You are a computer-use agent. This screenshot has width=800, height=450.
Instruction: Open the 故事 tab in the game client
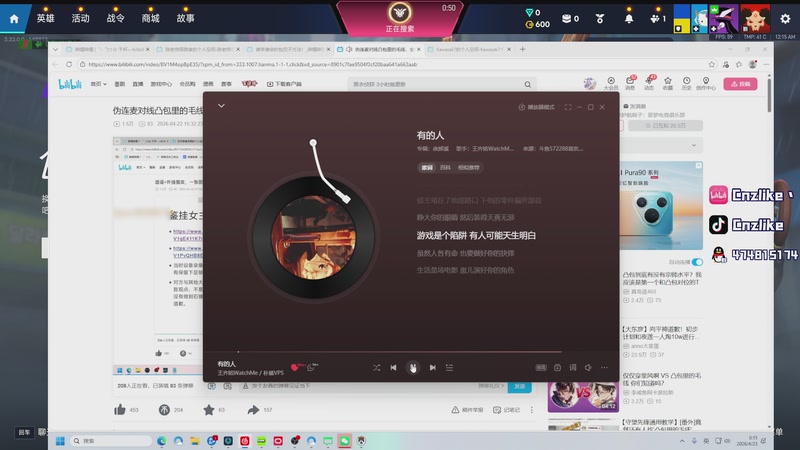point(185,18)
